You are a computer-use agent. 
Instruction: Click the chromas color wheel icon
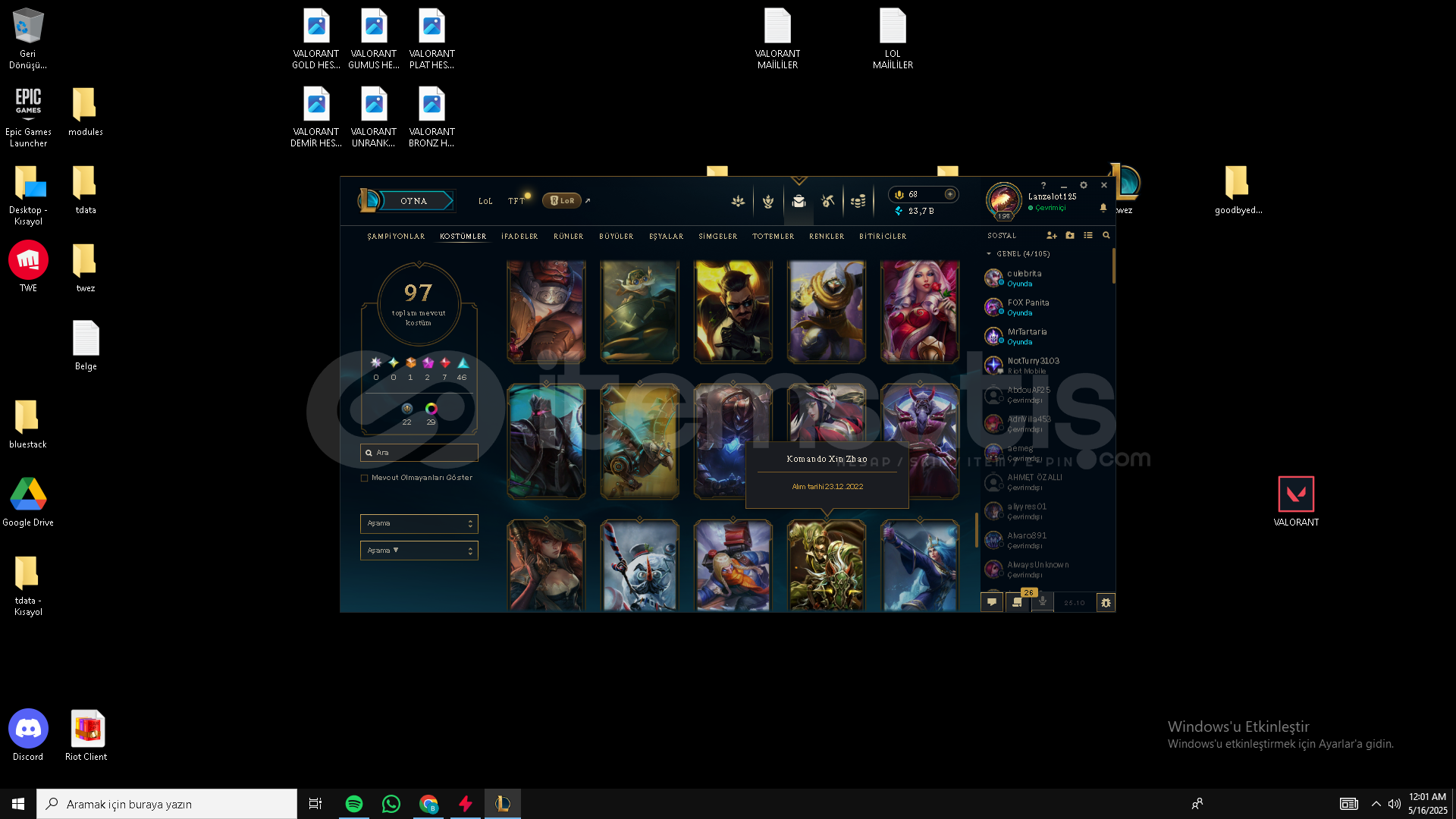click(x=431, y=409)
